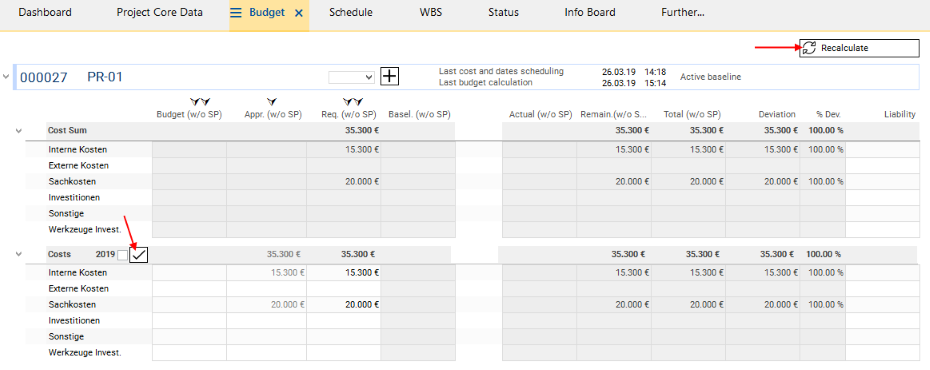Switch to the Dashboard tab
The width and height of the screenshot is (930, 370).
point(45,12)
